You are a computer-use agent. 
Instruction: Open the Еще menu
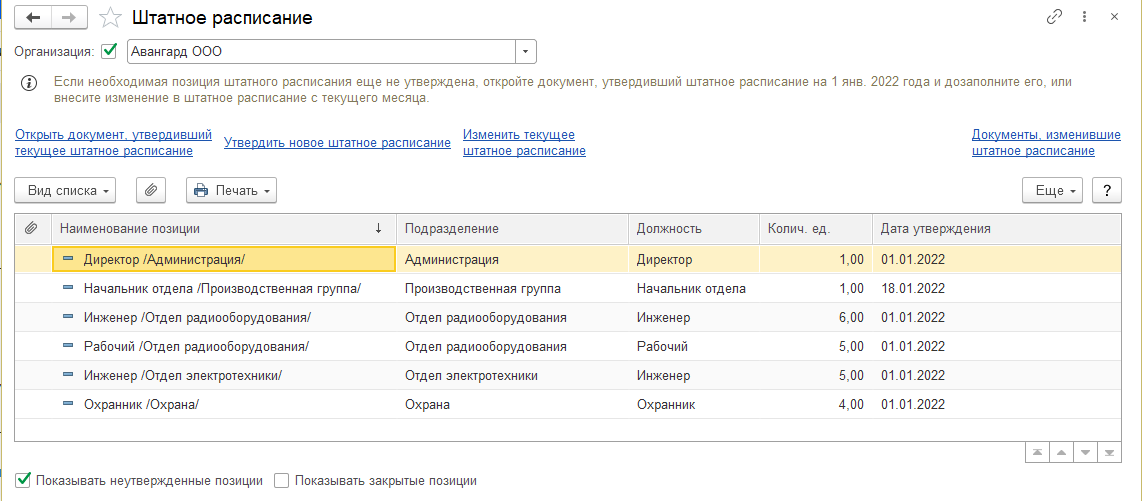click(x=1052, y=190)
